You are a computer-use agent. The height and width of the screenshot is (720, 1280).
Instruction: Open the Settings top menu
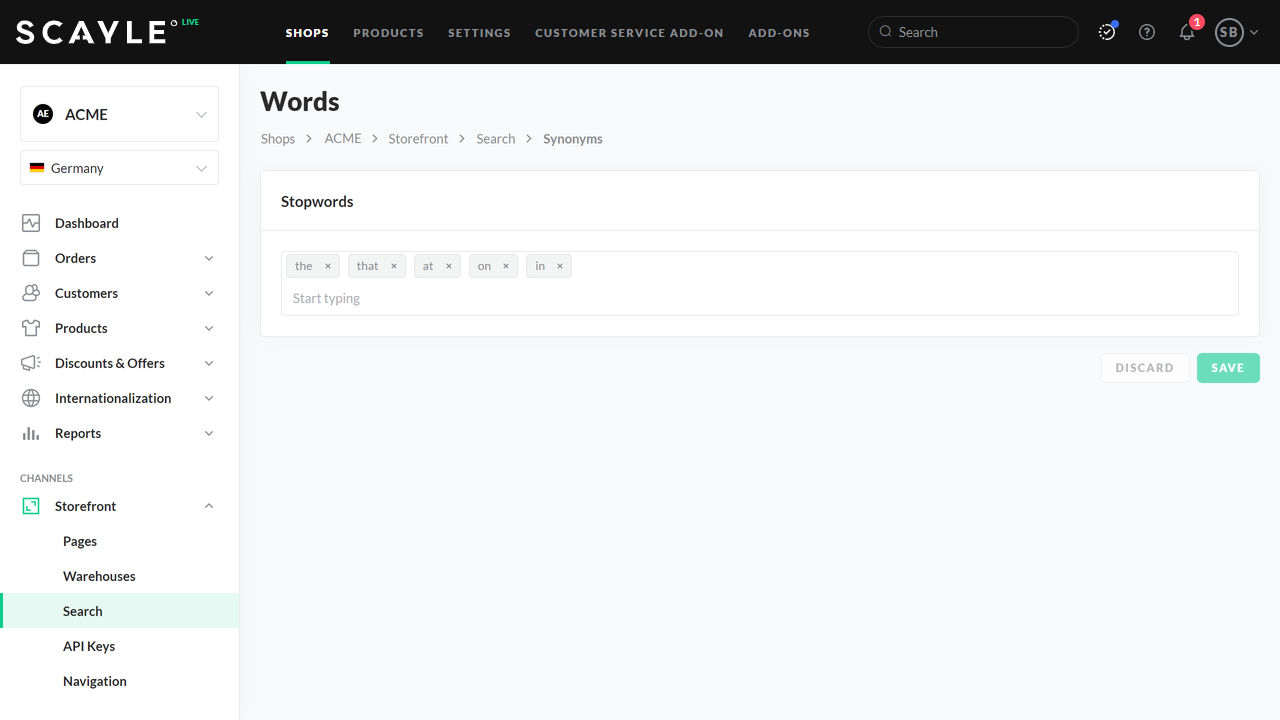point(479,33)
